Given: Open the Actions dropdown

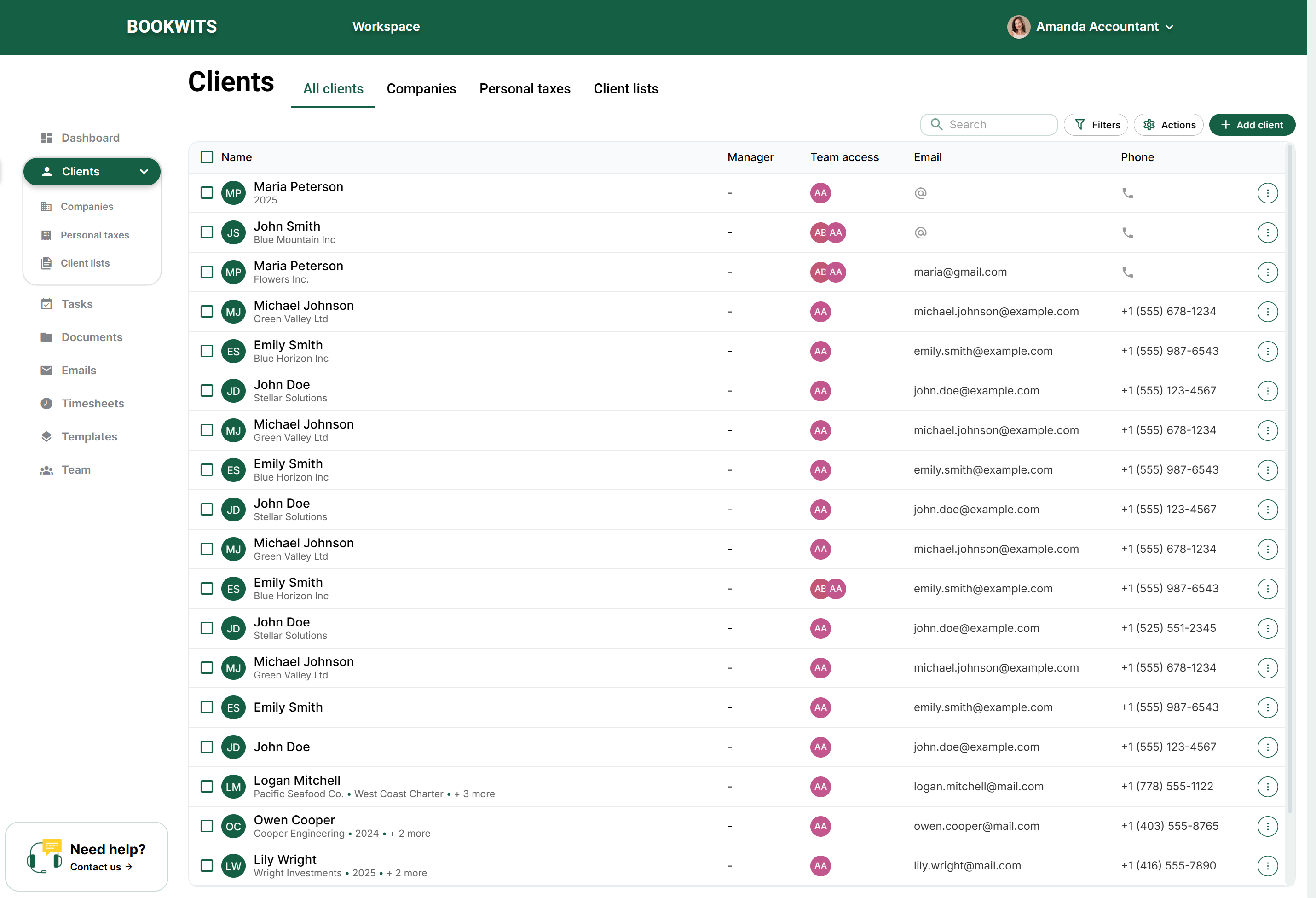Looking at the screenshot, I should click(x=1168, y=125).
